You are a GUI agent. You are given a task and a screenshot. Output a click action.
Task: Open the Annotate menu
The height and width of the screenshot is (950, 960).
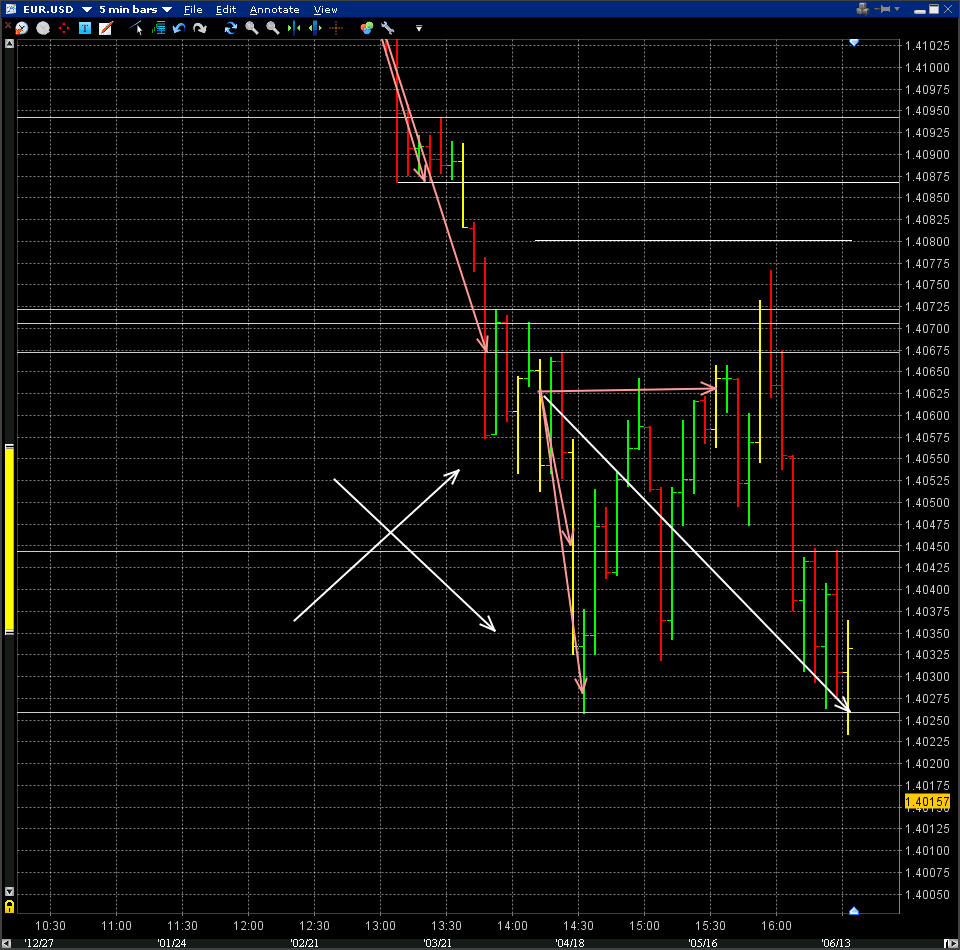point(274,10)
